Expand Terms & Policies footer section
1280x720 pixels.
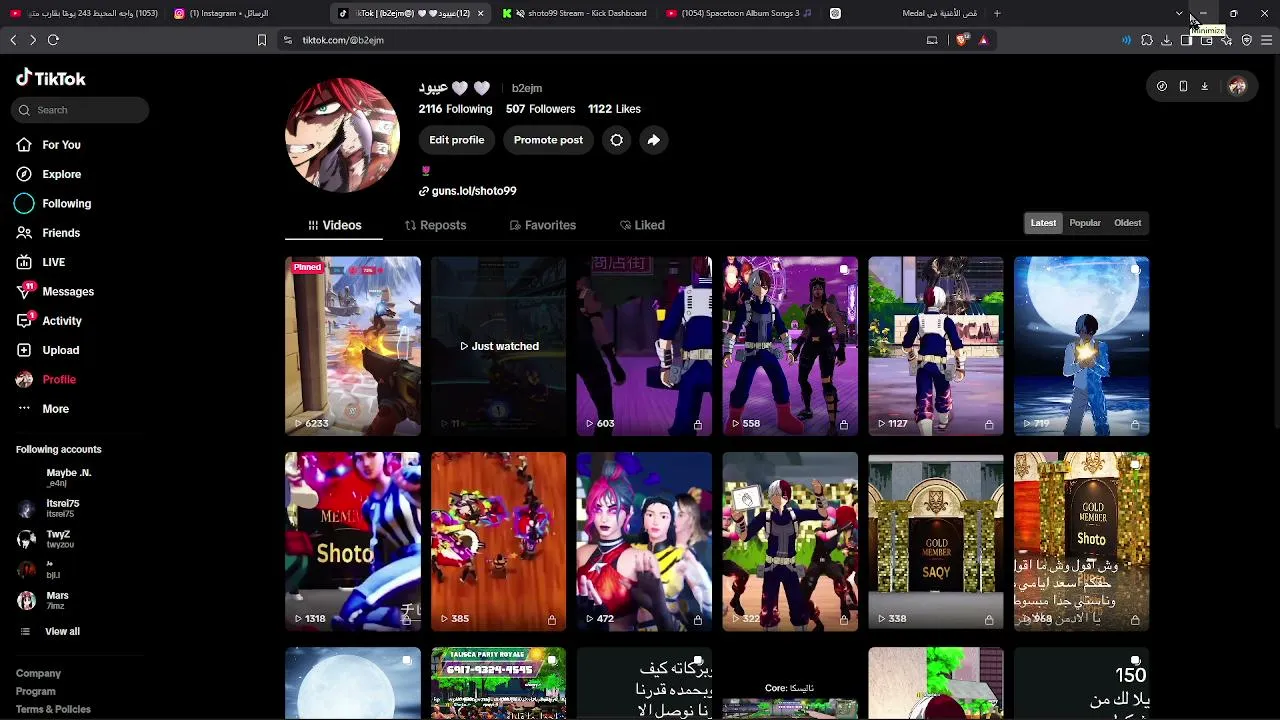click(x=53, y=710)
